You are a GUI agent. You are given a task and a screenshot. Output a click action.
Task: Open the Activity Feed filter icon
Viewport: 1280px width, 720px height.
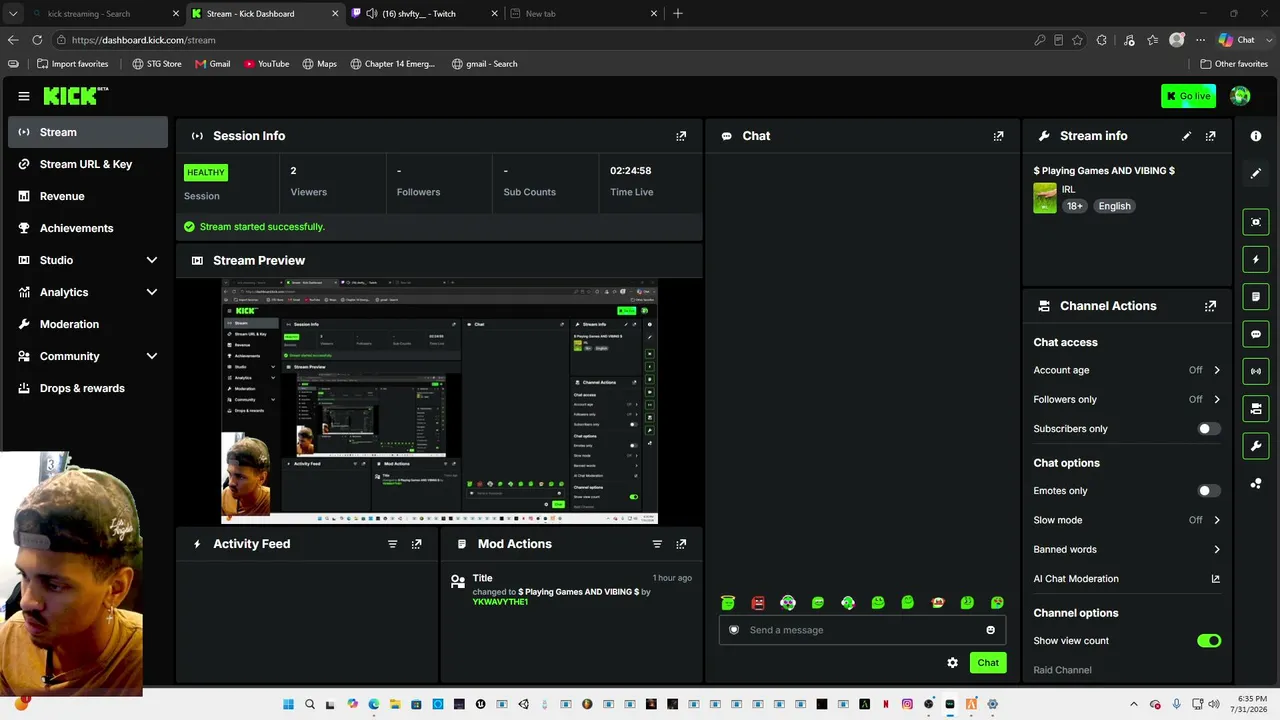[392, 544]
